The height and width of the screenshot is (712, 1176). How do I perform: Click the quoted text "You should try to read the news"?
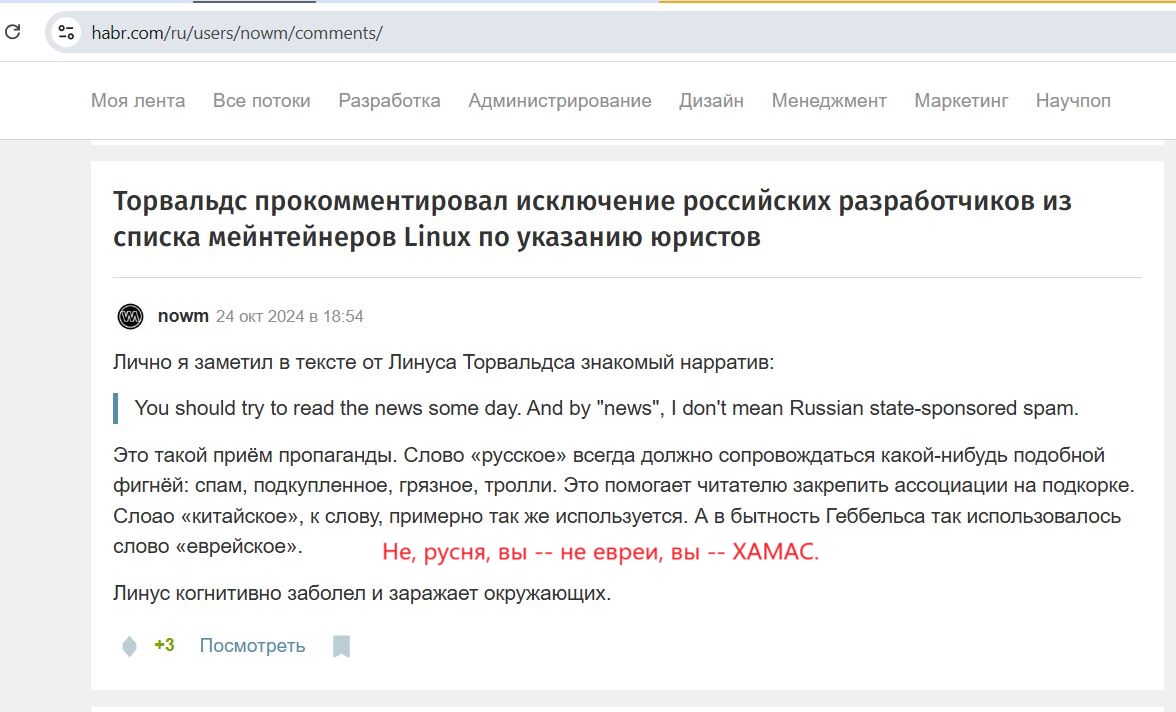(606, 408)
